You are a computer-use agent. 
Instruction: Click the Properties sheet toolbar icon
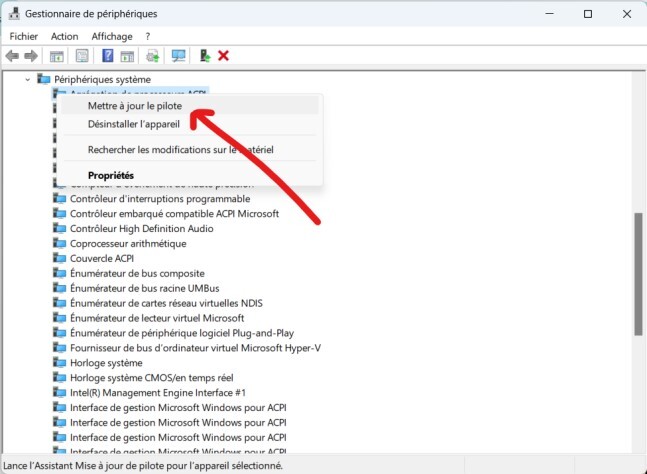pyautogui.click(x=82, y=56)
